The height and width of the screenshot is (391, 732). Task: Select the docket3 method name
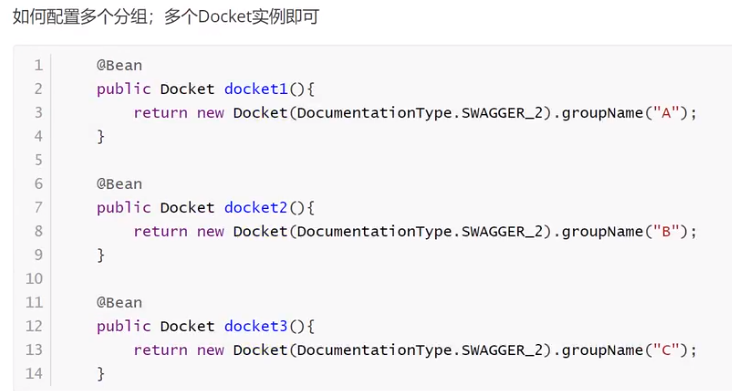(x=256, y=326)
